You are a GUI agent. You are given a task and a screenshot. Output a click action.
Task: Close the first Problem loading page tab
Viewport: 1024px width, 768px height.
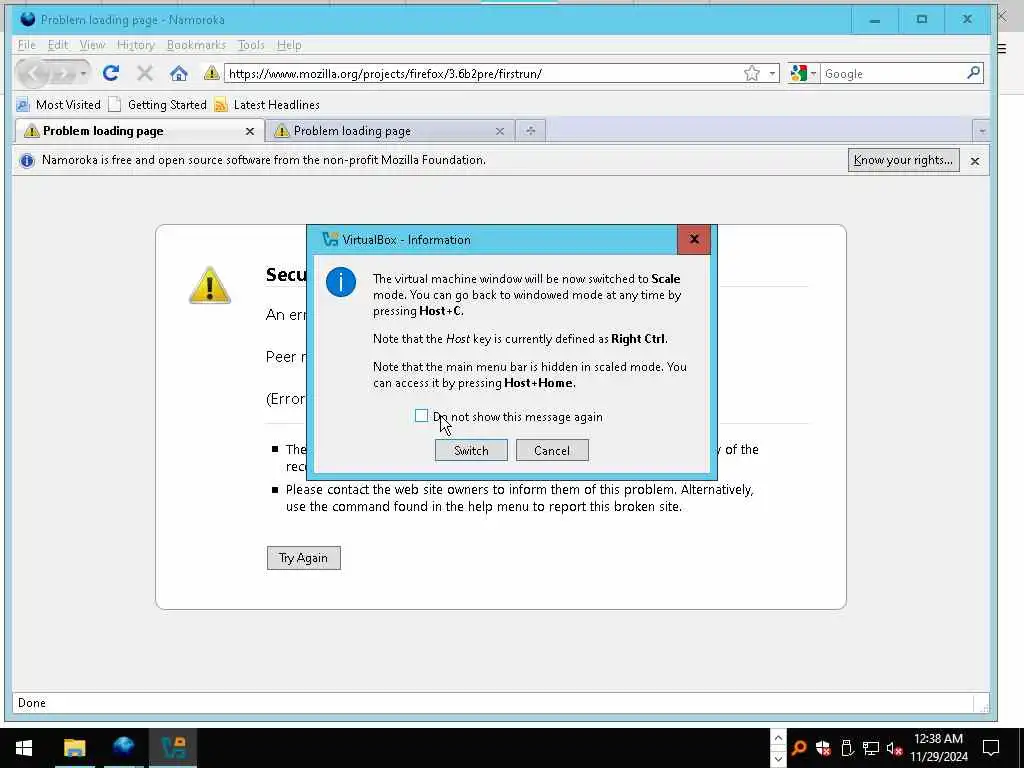click(249, 131)
